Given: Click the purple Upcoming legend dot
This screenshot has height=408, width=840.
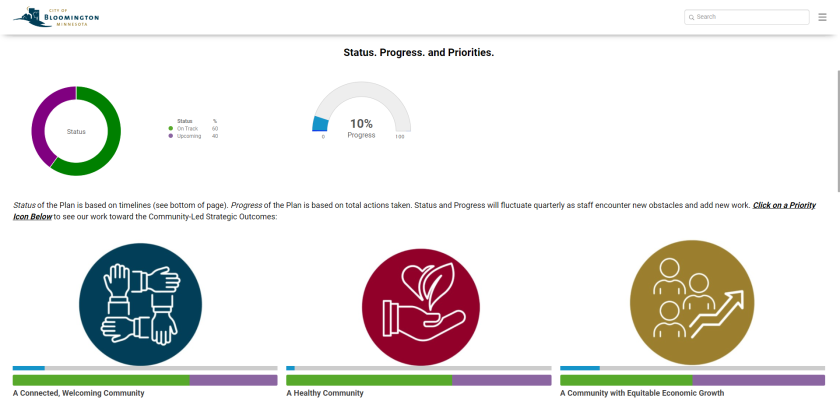Looking at the screenshot, I should (171, 136).
